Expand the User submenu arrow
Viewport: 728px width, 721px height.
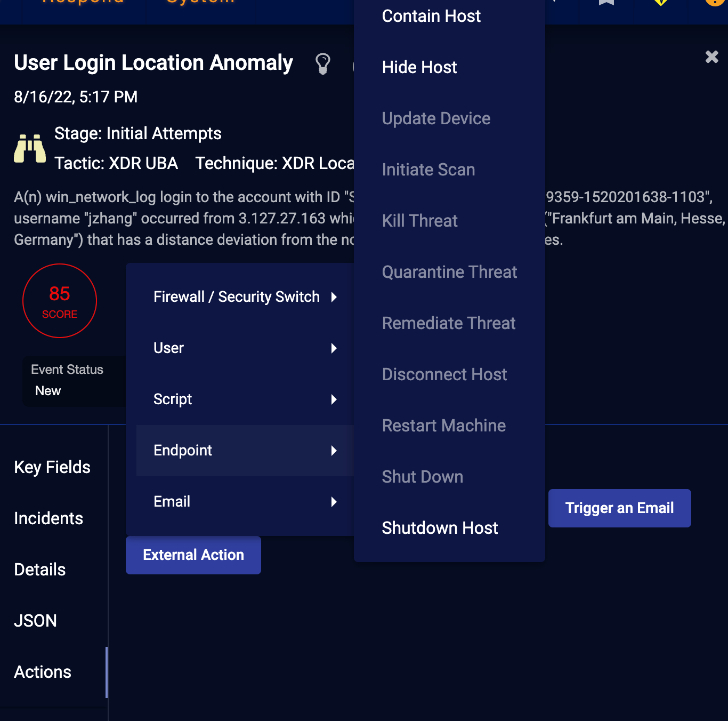pos(333,348)
